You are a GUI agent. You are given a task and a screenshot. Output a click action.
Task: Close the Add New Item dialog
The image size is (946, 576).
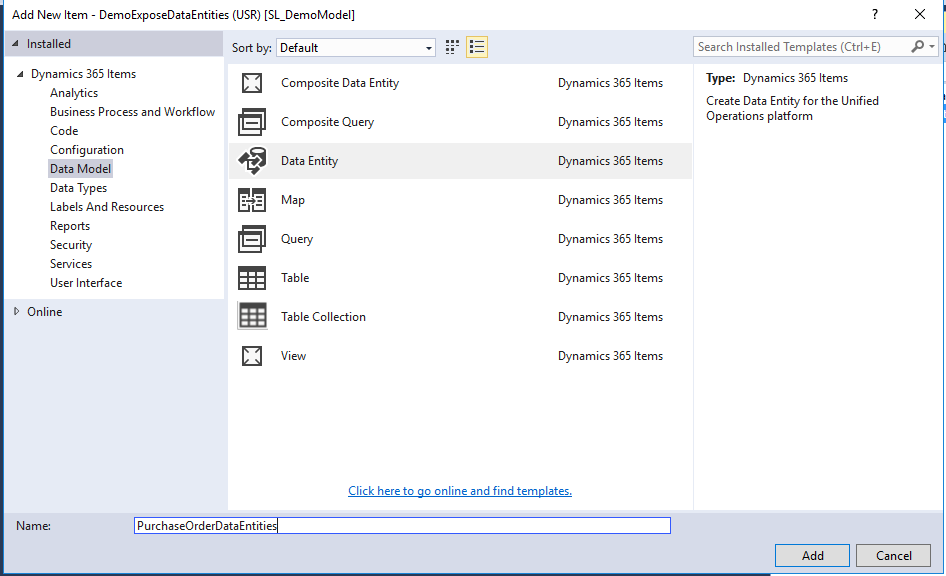[x=919, y=14]
